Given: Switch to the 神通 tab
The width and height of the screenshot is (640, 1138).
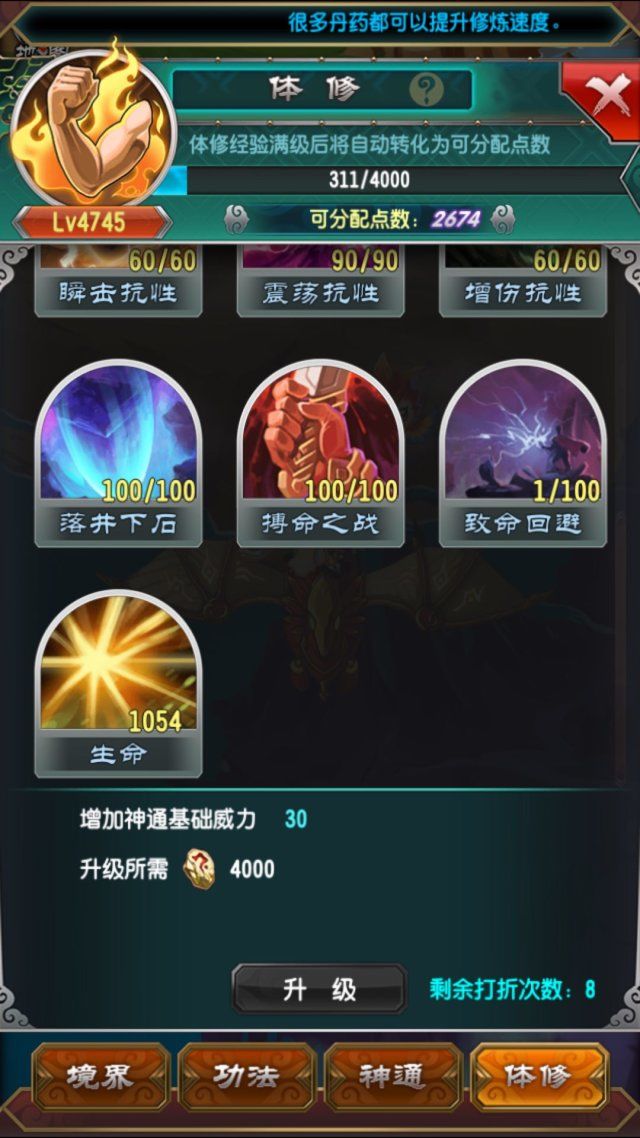Looking at the screenshot, I should tap(393, 1077).
